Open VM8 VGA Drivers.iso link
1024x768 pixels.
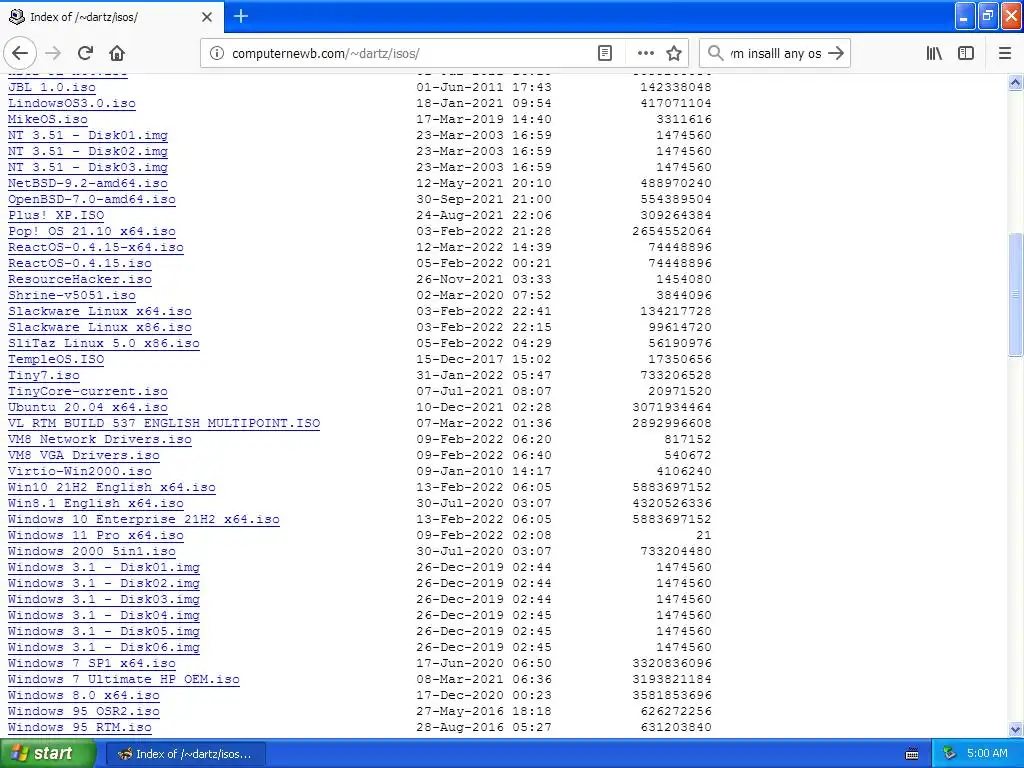coord(84,455)
